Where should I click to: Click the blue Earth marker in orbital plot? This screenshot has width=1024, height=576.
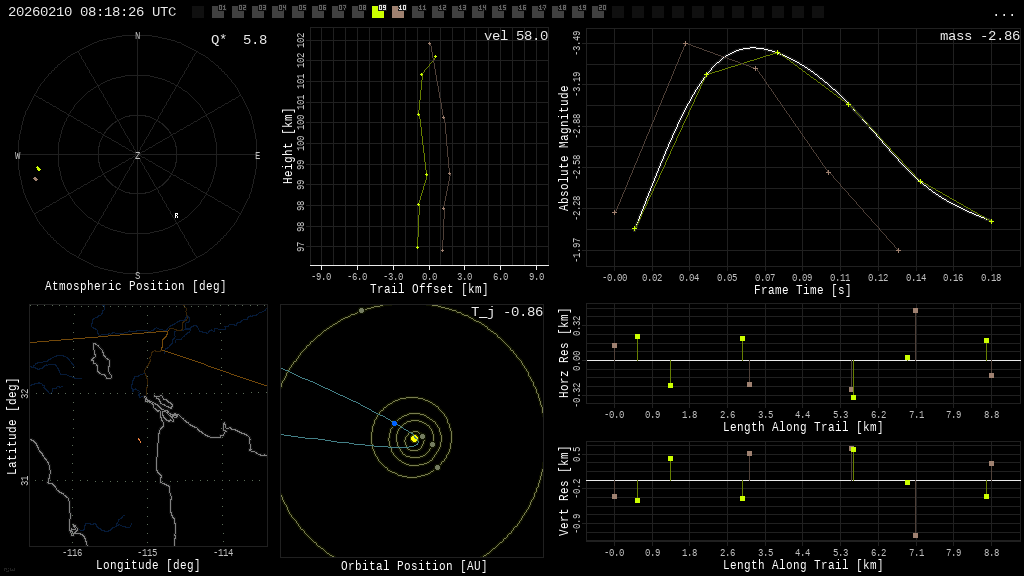pos(394,424)
